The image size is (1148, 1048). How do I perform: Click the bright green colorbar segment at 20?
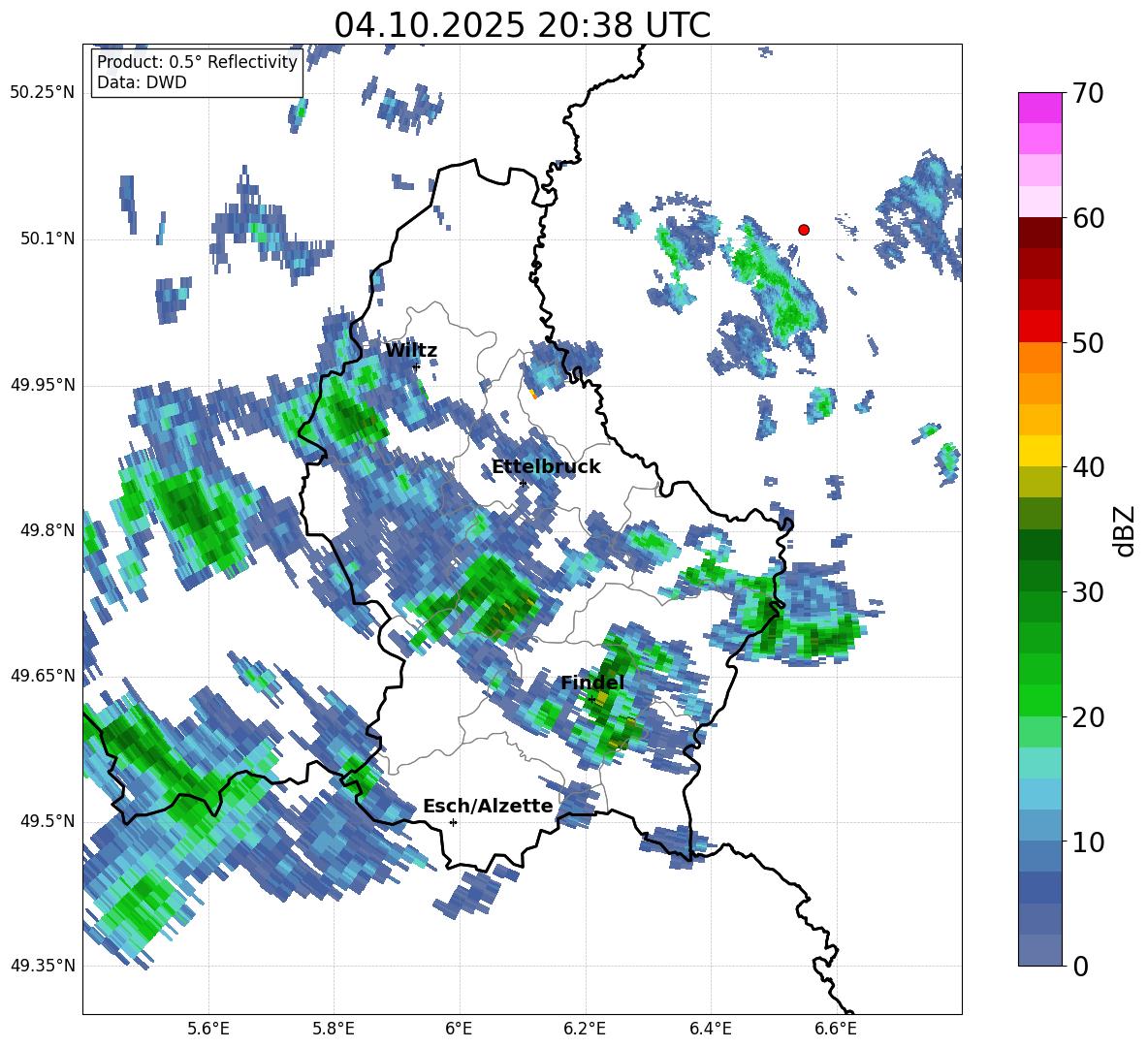click(1039, 701)
